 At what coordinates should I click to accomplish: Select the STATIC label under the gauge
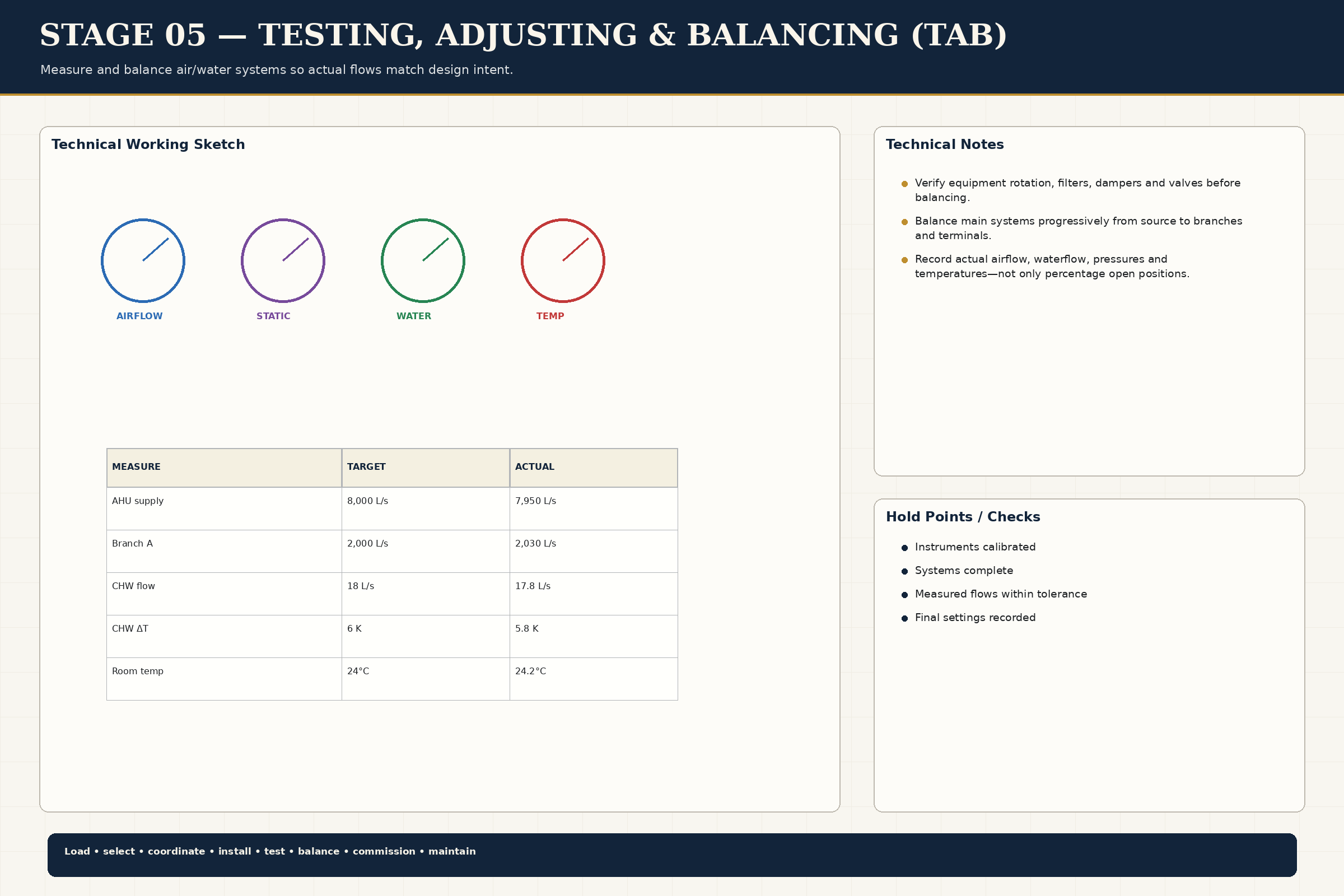point(273,316)
